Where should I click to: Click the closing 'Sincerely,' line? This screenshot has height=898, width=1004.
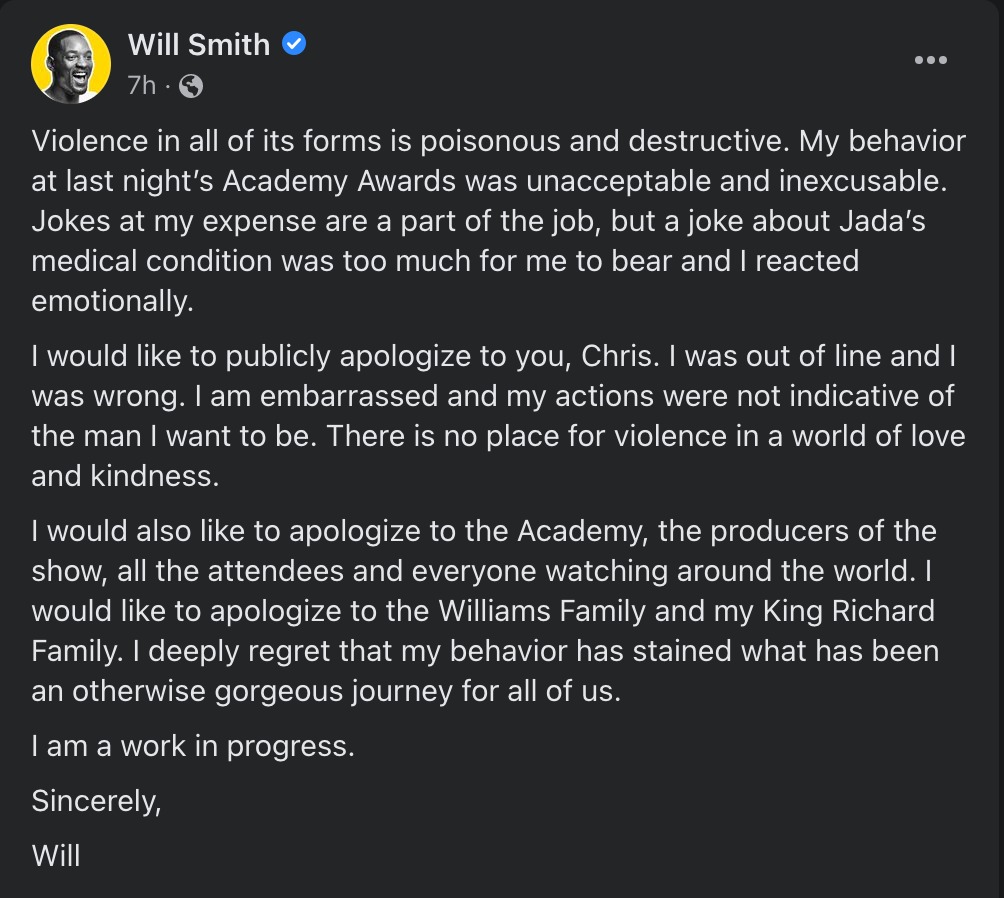coord(96,801)
